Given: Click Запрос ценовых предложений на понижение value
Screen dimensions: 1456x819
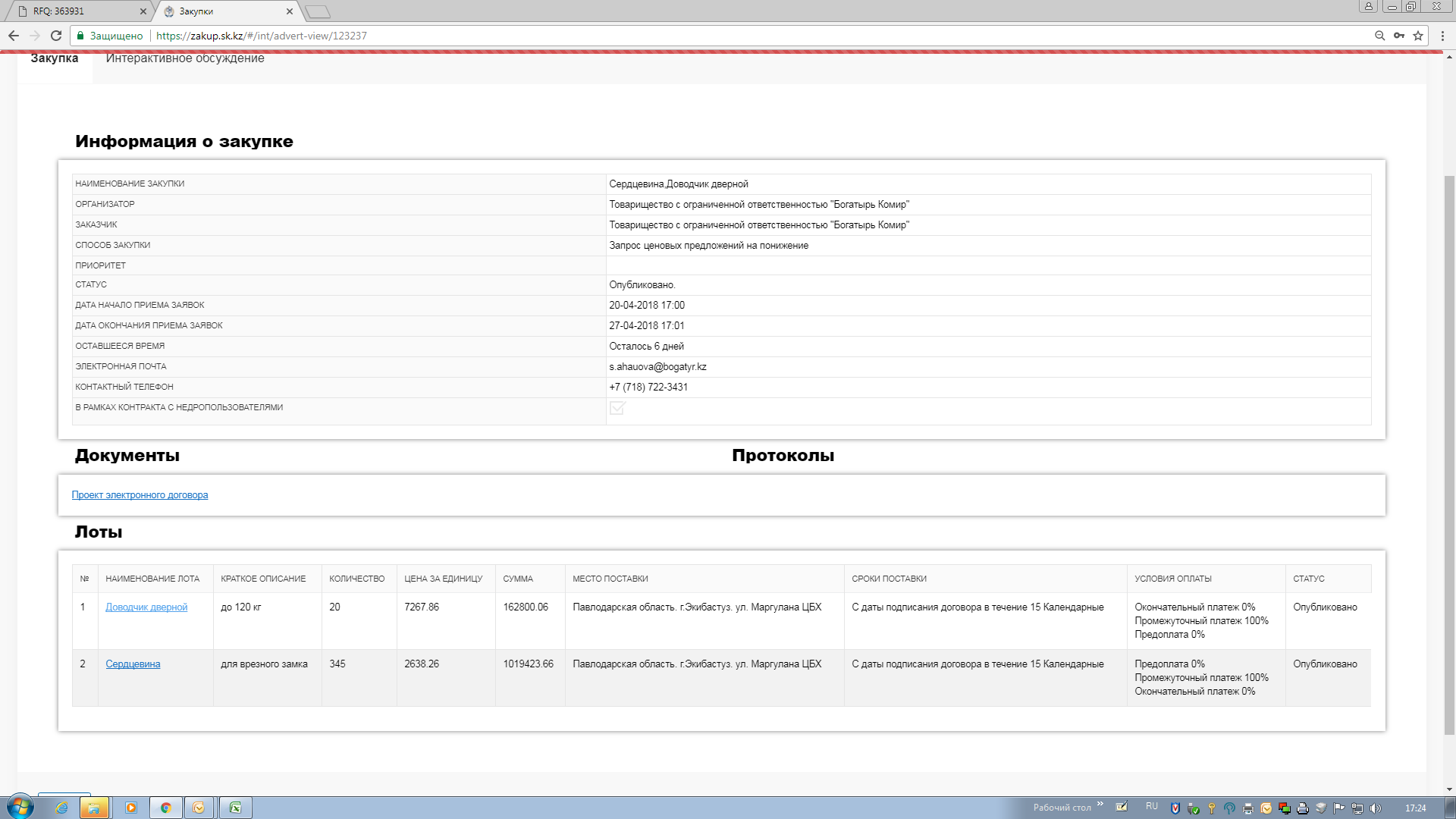Looking at the screenshot, I should click(x=708, y=246).
